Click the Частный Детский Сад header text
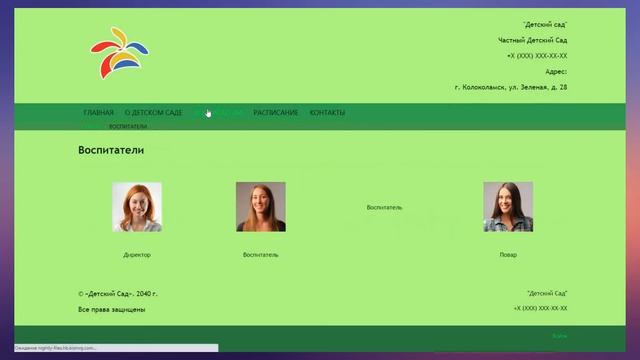Viewport: 640px width, 360px height. pyautogui.click(x=533, y=40)
